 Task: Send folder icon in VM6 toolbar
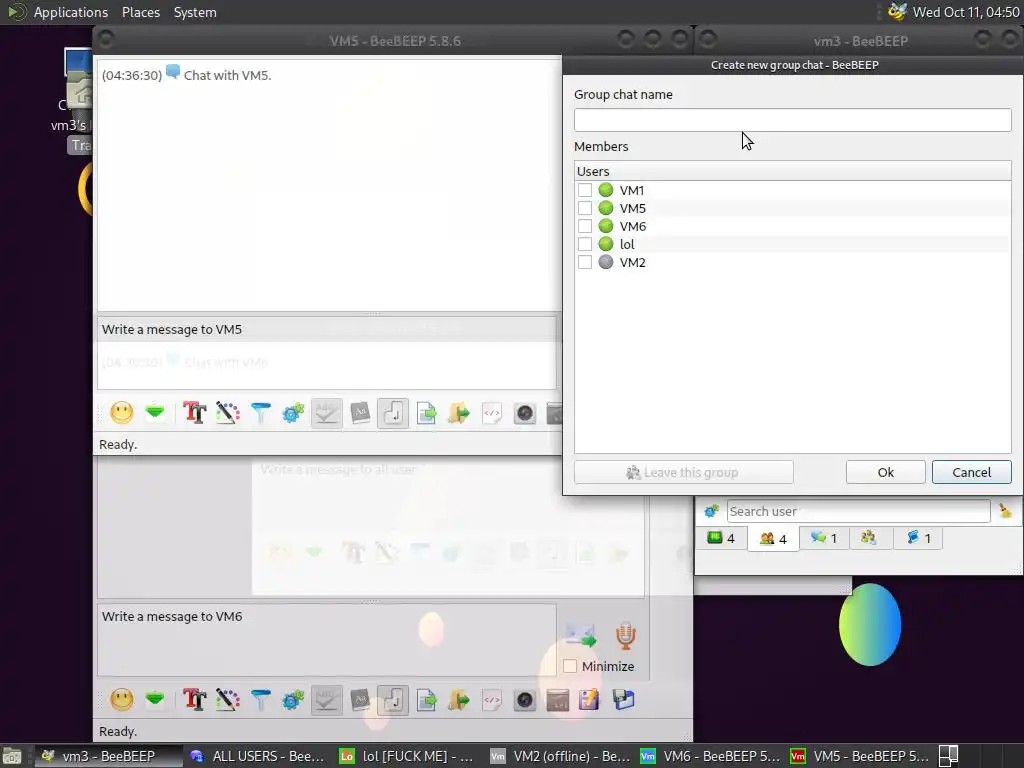[459, 700]
